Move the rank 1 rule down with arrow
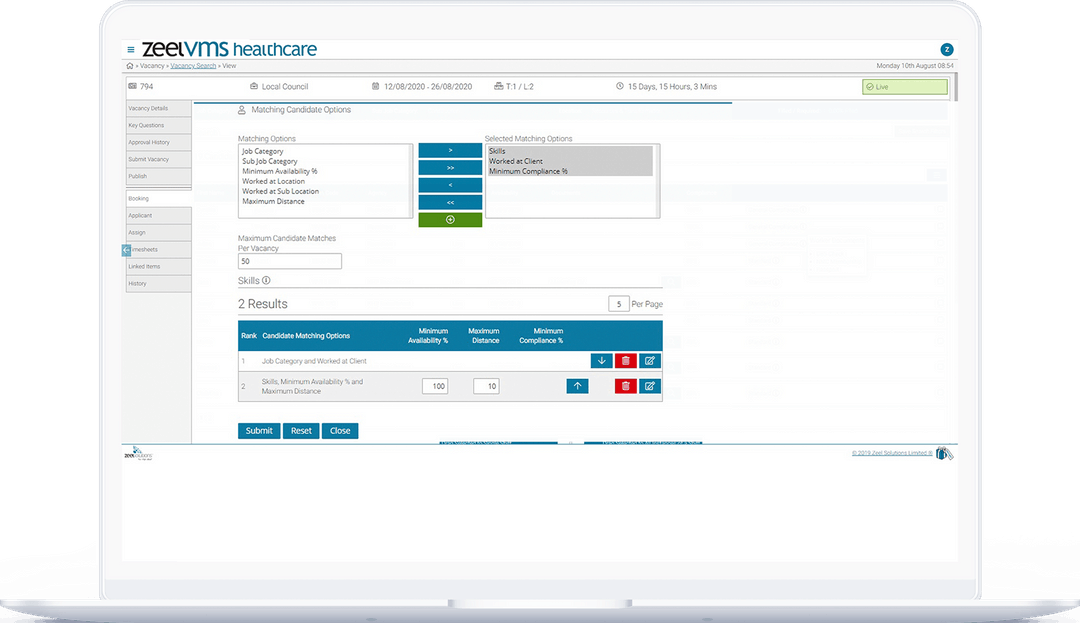Screen dimensions: 1080x623 click(x=601, y=360)
